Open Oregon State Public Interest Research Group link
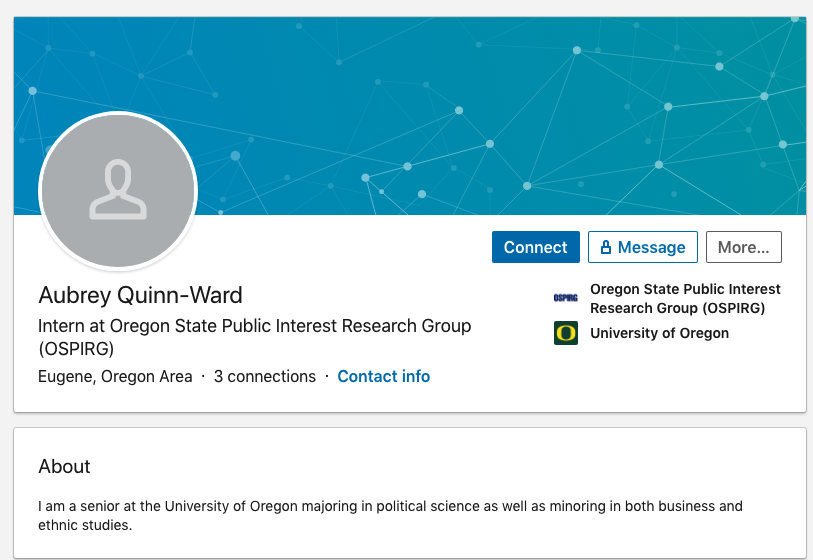The image size is (813, 560). (685, 299)
